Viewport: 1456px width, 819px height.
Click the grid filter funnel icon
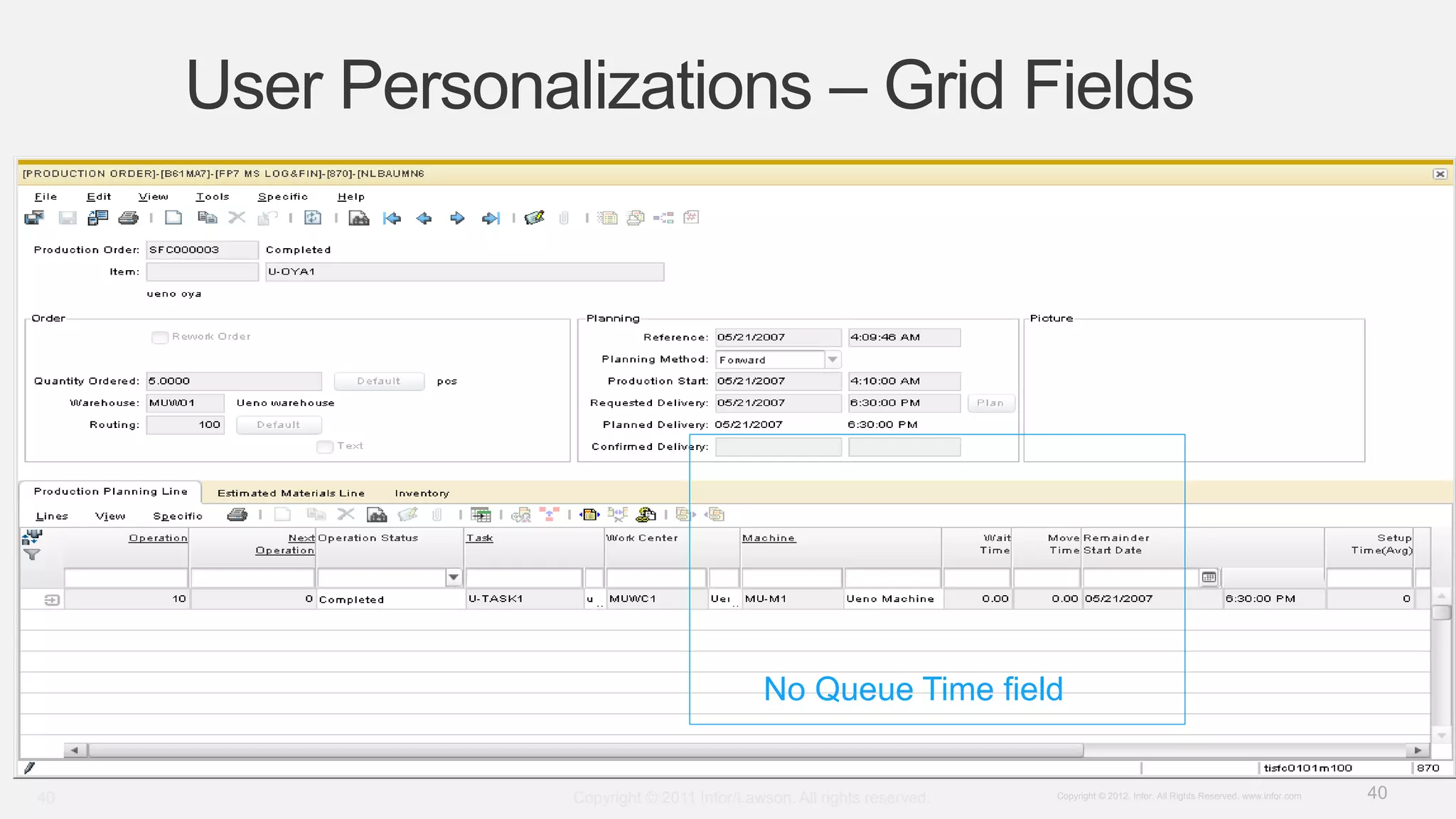[32, 555]
